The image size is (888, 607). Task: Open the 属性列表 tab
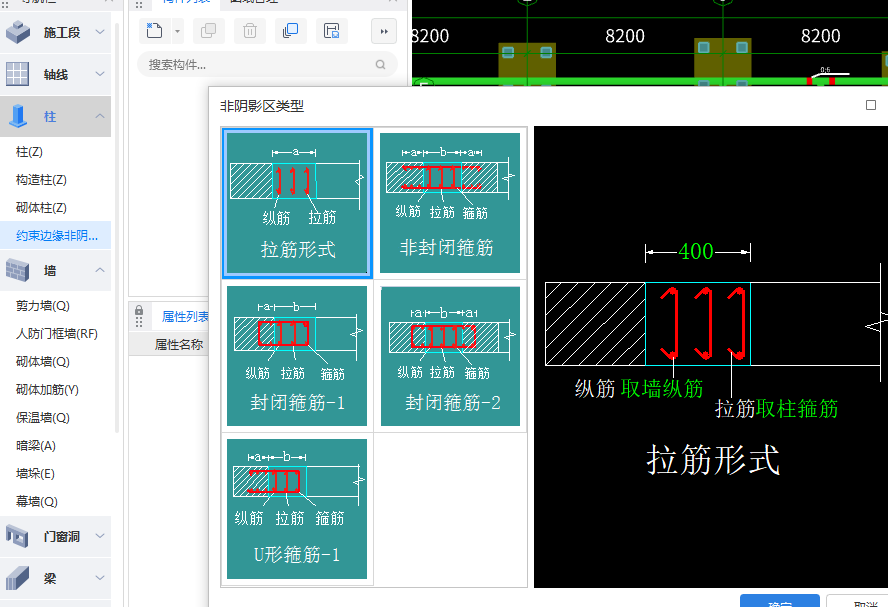point(185,317)
